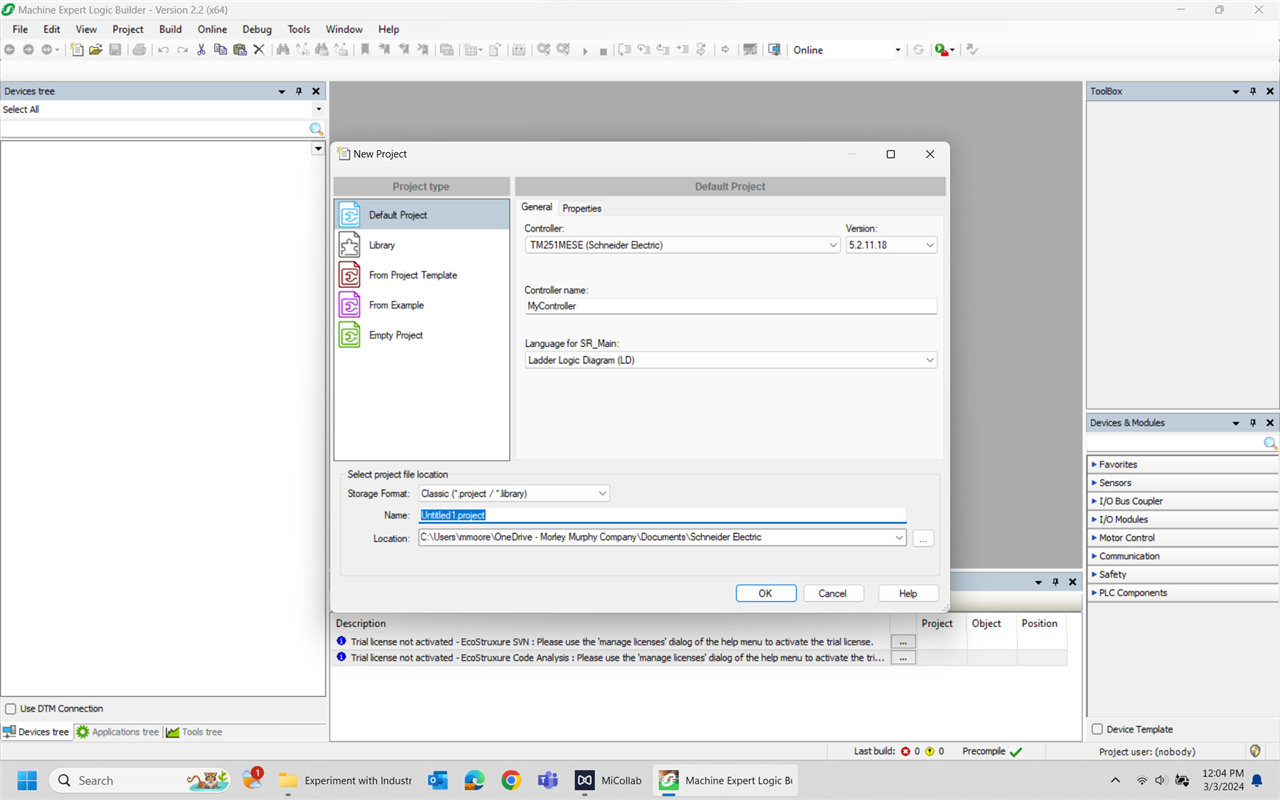Viewport: 1280px width, 800px height.
Task: Select the Library project type icon
Action: click(x=349, y=245)
